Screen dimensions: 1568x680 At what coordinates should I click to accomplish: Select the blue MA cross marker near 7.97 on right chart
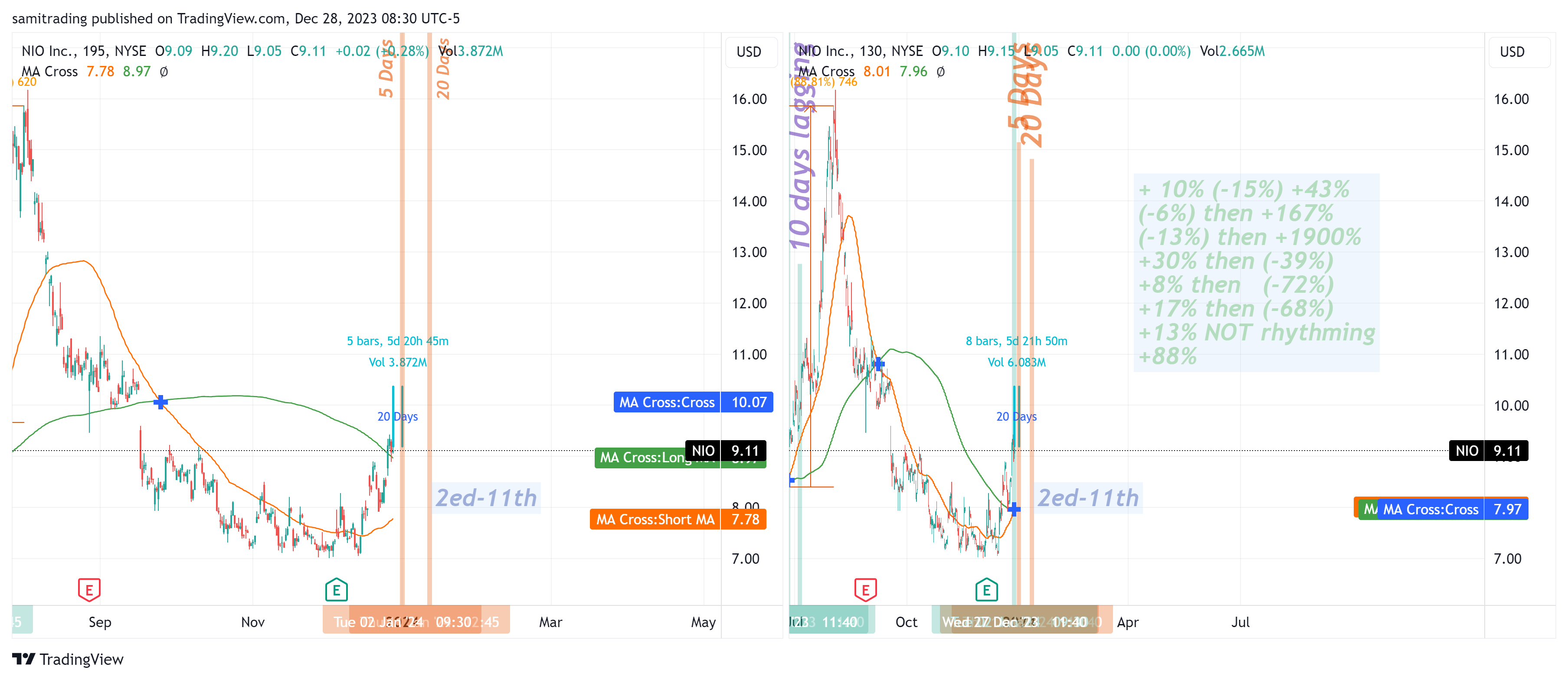coord(1014,509)
